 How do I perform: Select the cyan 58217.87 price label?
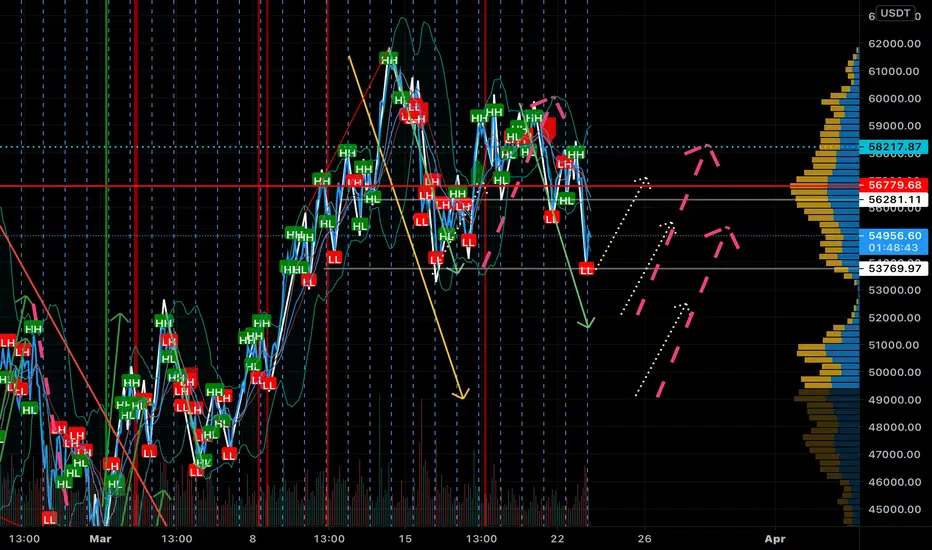click(x=894, y=146)
